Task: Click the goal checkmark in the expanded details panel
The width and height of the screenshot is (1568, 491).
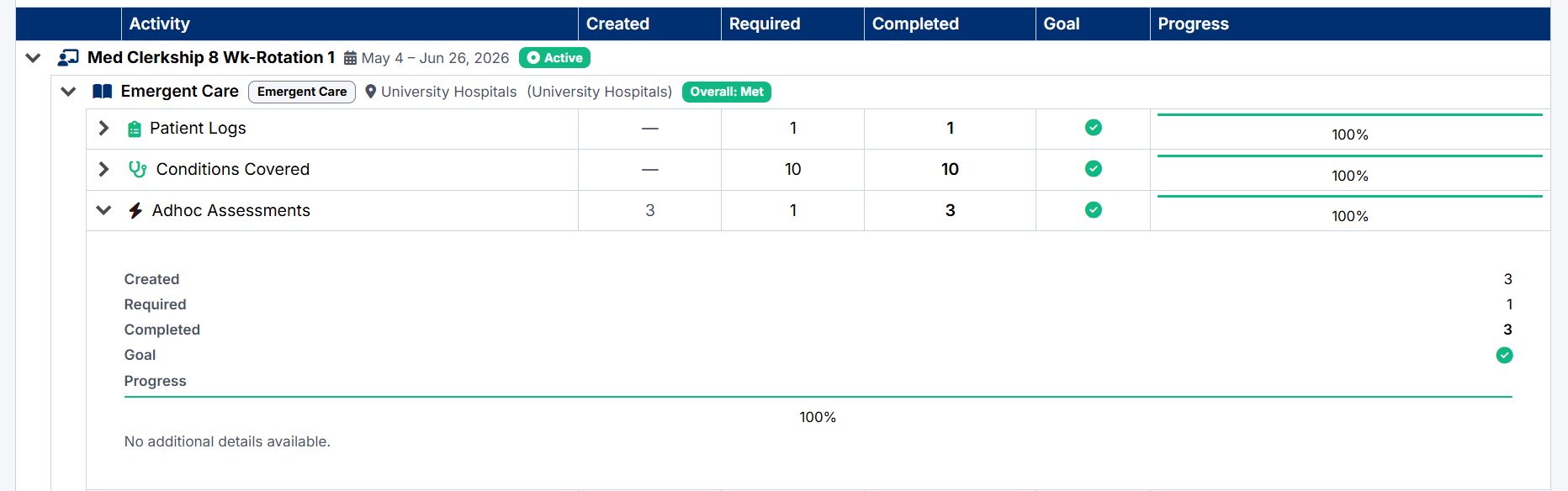Action: 1504,356
